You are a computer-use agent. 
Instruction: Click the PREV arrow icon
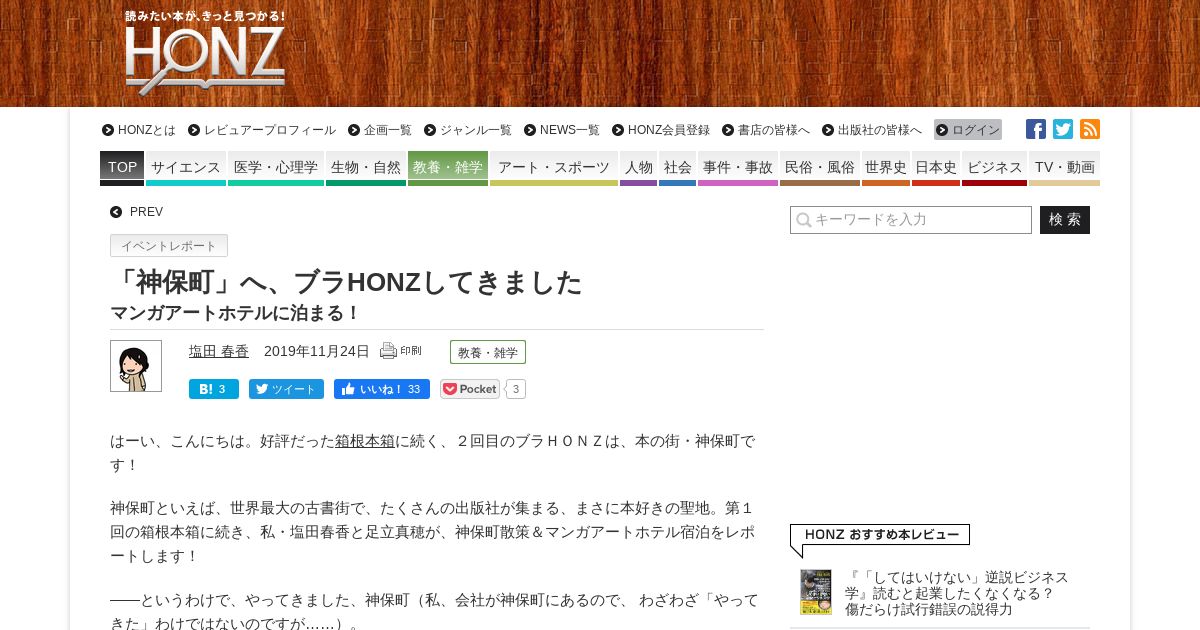point(116,212)
